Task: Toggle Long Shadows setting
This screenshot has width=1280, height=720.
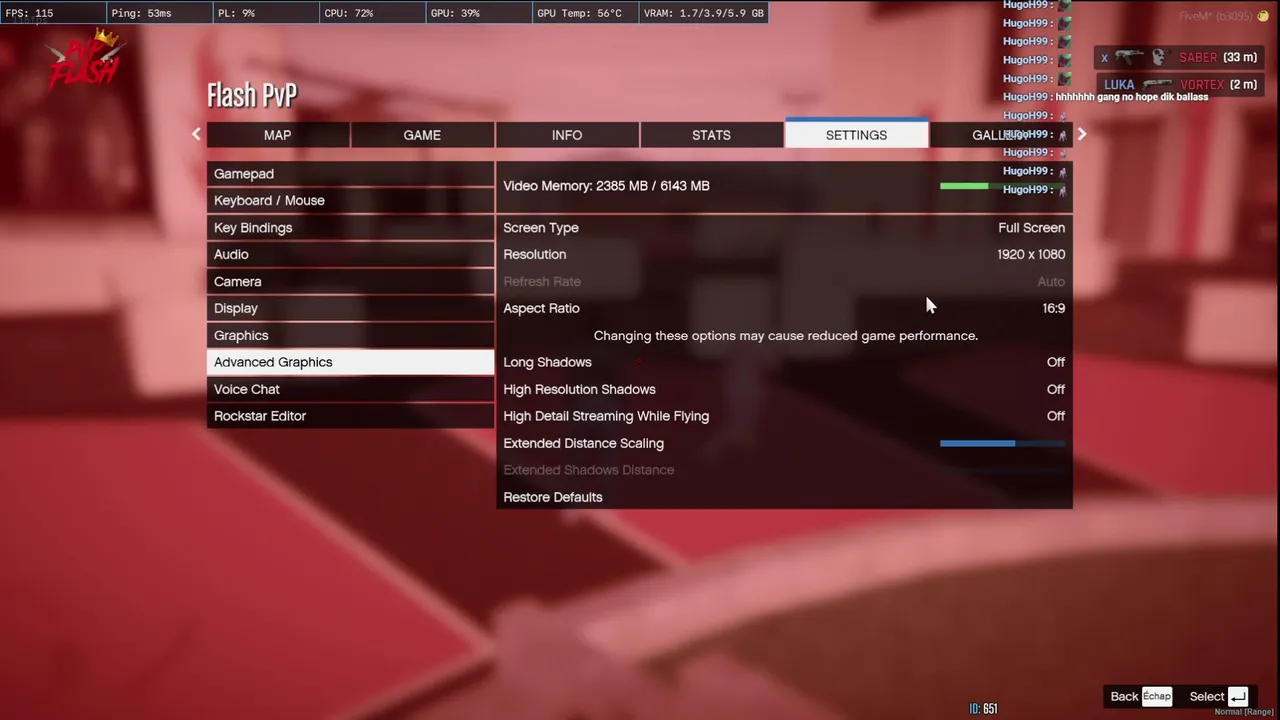Action: (784, 363)
